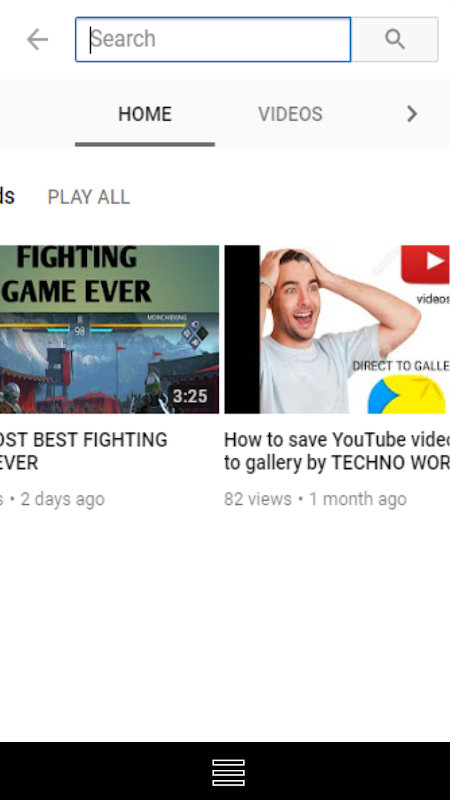Open 'How to save YouTube video' title

pos(337,451)
